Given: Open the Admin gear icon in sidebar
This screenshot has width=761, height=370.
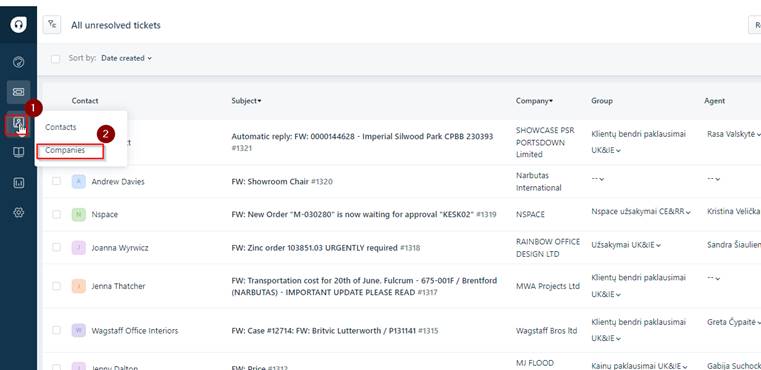Looking at the screenshot, I should [x=18, y=213].
